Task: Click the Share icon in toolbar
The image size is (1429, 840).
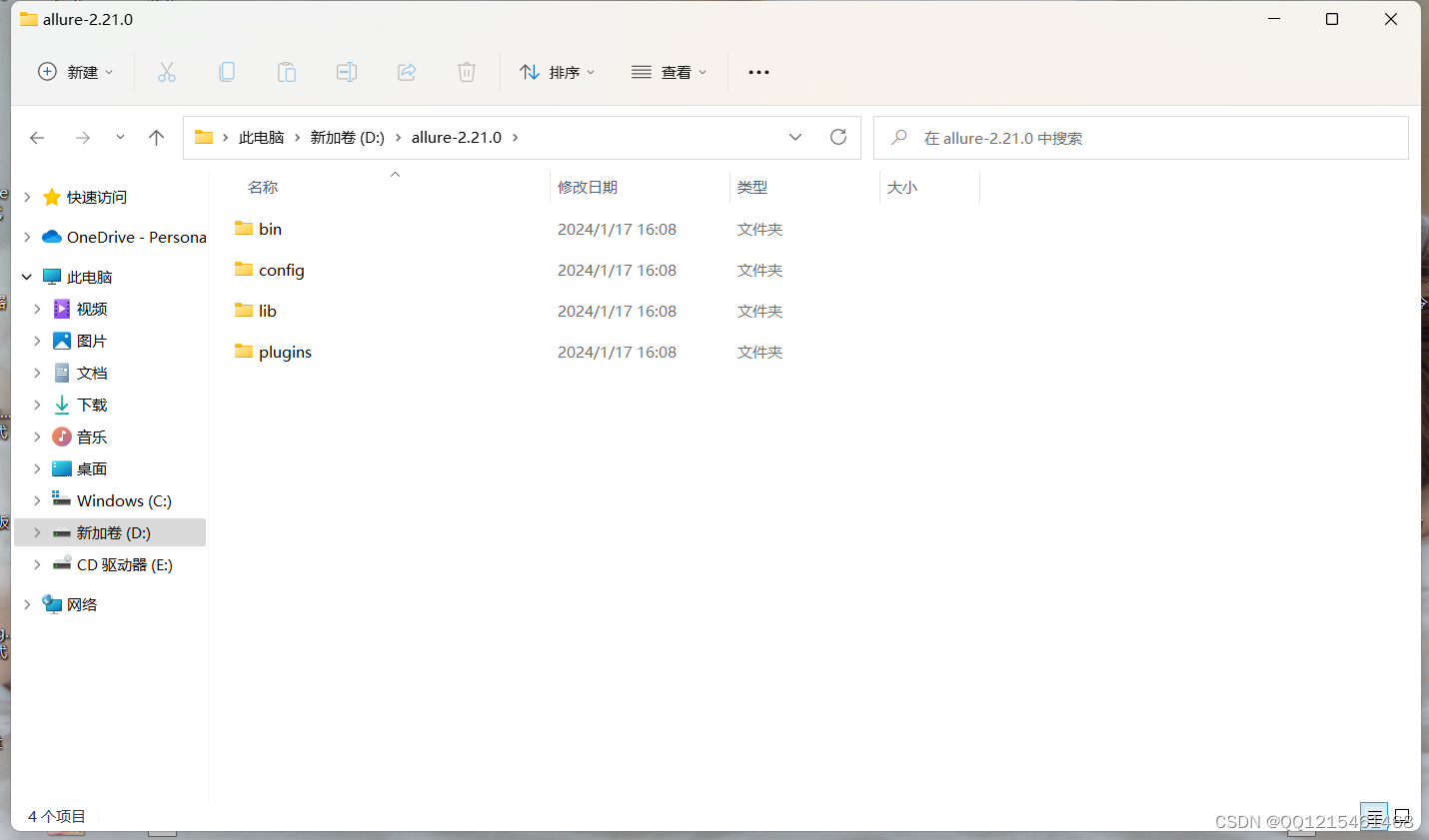Action: [407, 72]
